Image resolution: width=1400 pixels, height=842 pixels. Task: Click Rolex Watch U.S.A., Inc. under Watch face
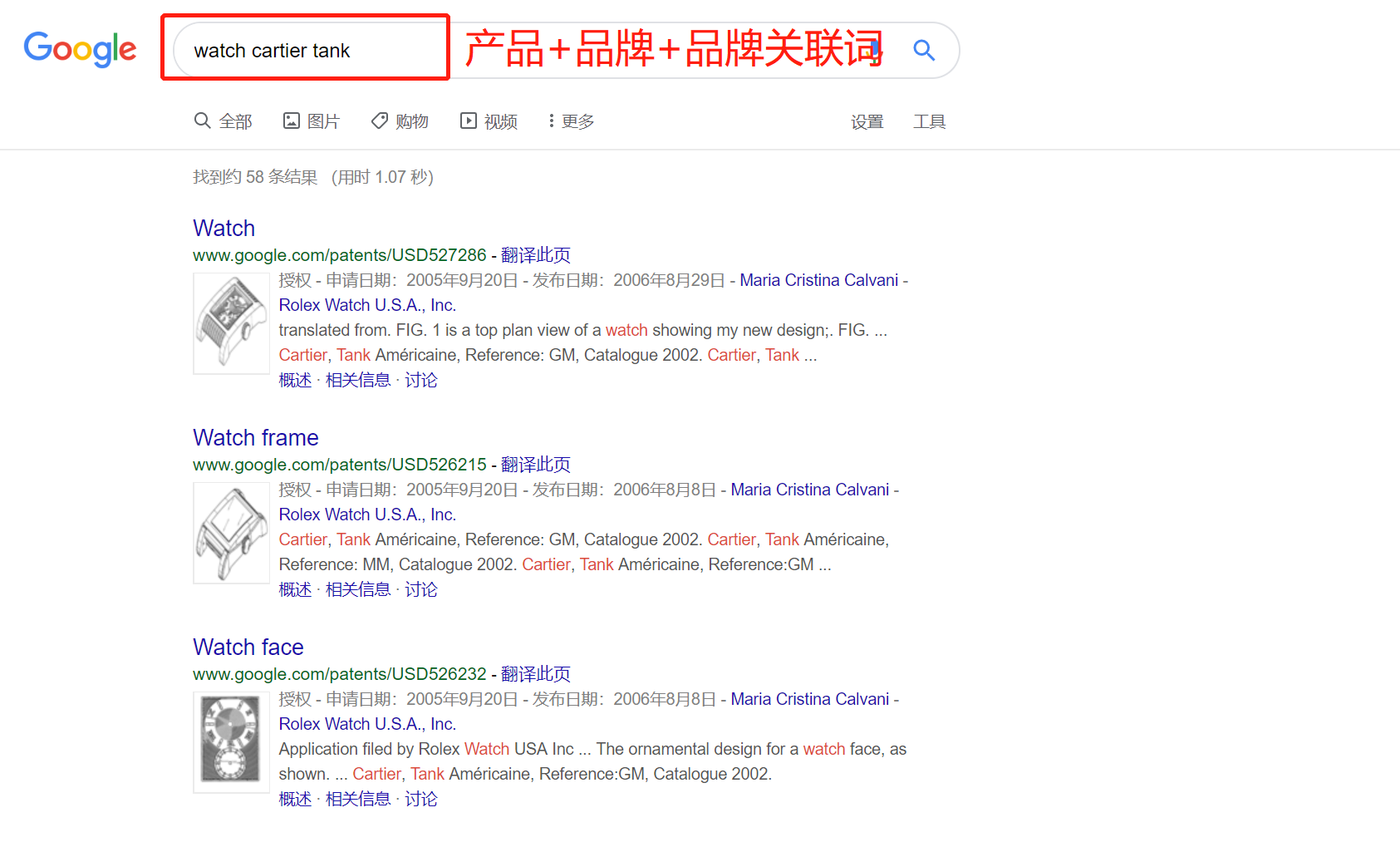367,724
